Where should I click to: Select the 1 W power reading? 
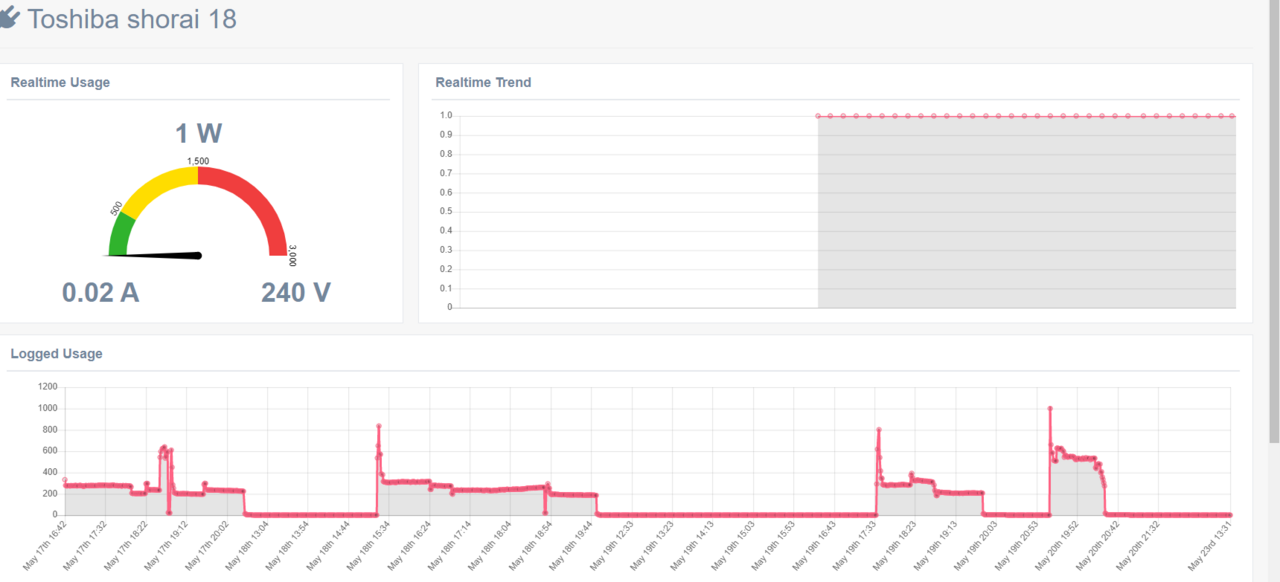[x=198, y=134]
